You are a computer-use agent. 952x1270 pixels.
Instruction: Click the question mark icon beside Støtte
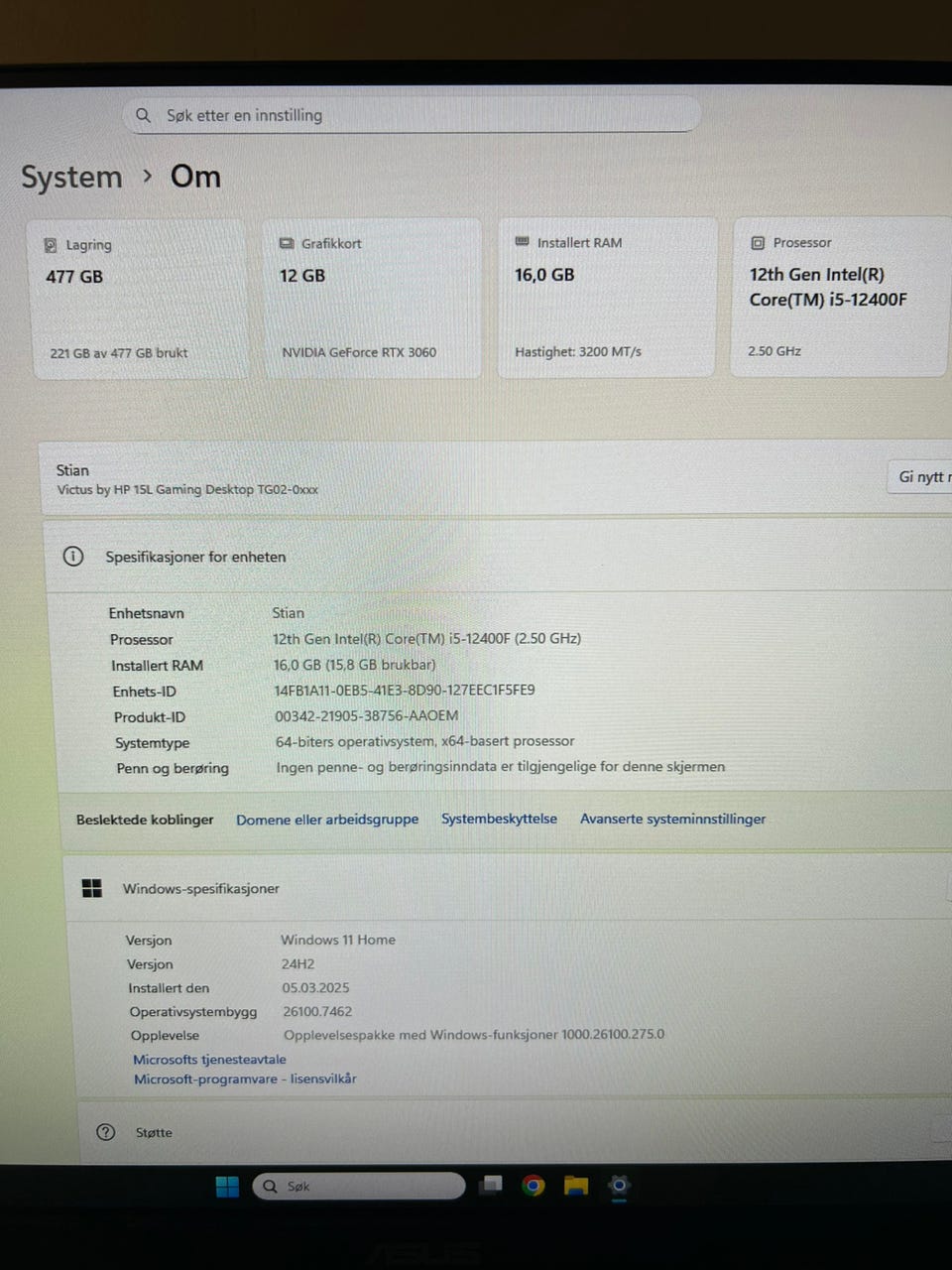pyautogui.click(x=106, y=1132)
